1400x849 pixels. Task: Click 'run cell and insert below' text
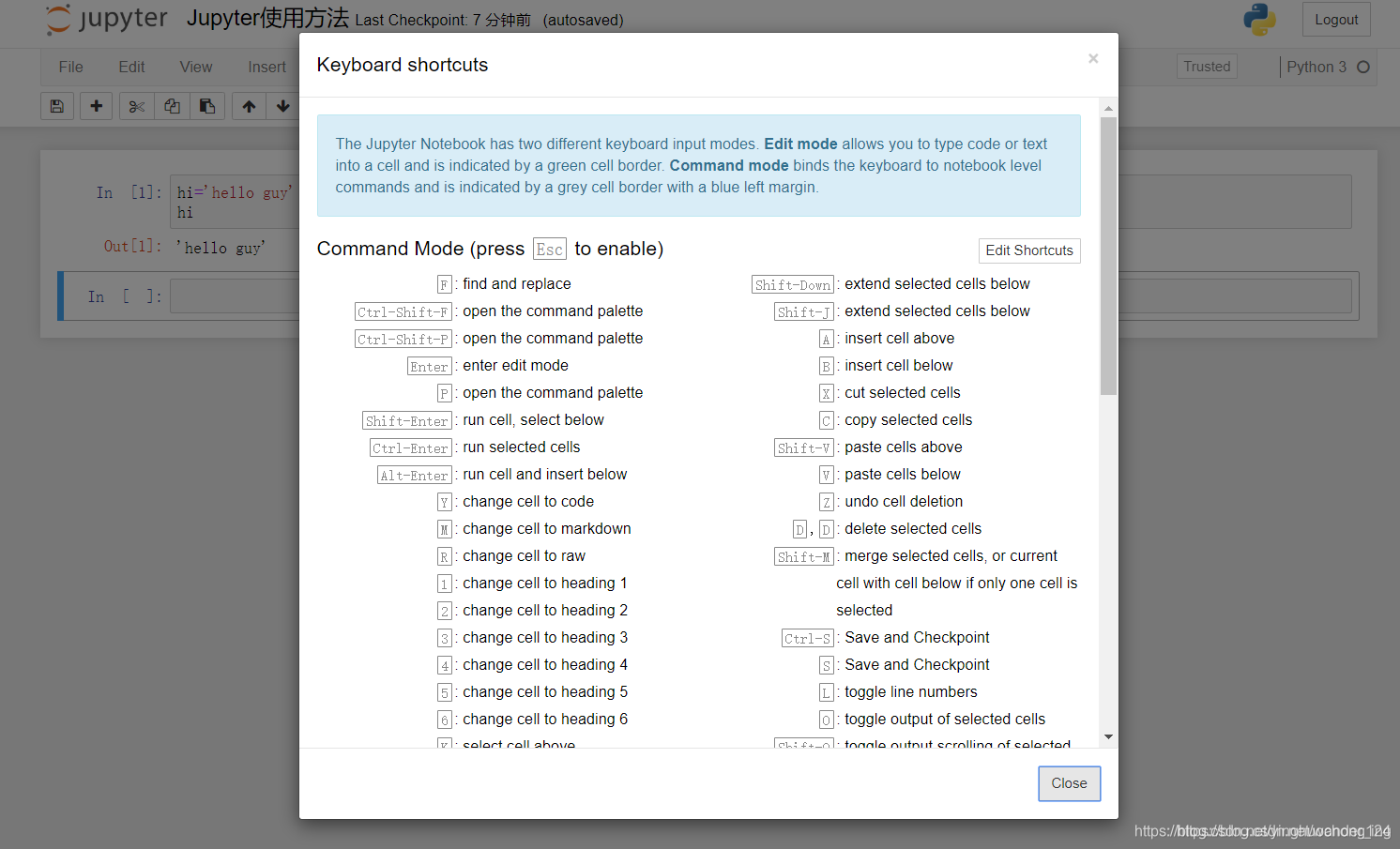544,475
